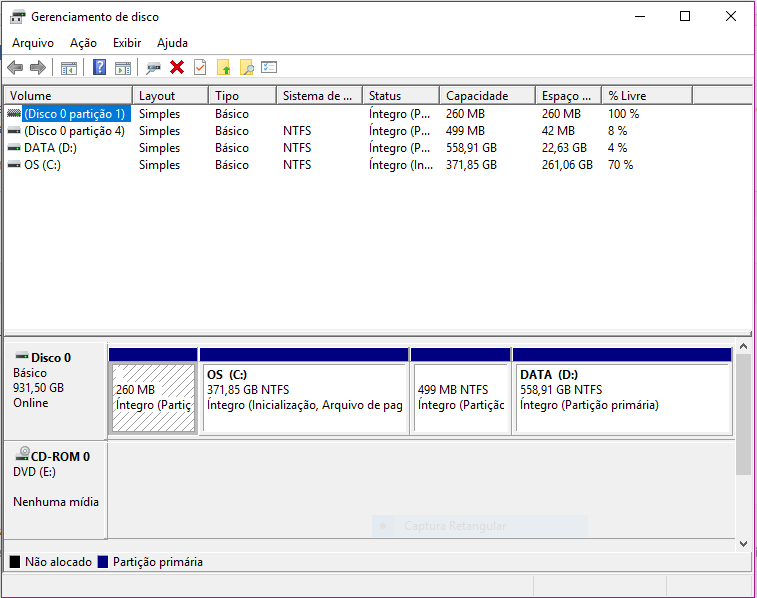
Task: Open the Exibir menu
Action: (x=127, y=43)
